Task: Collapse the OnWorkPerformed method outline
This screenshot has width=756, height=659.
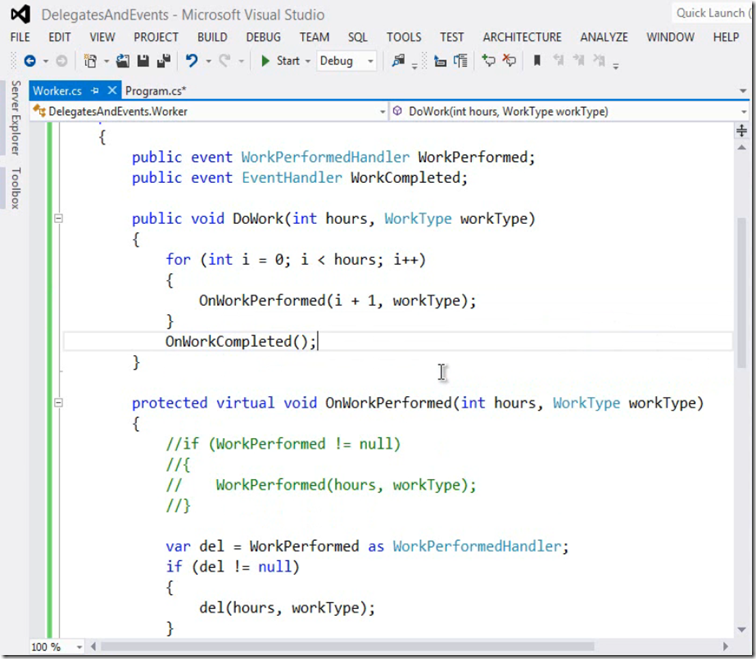Action: (58, 403)
